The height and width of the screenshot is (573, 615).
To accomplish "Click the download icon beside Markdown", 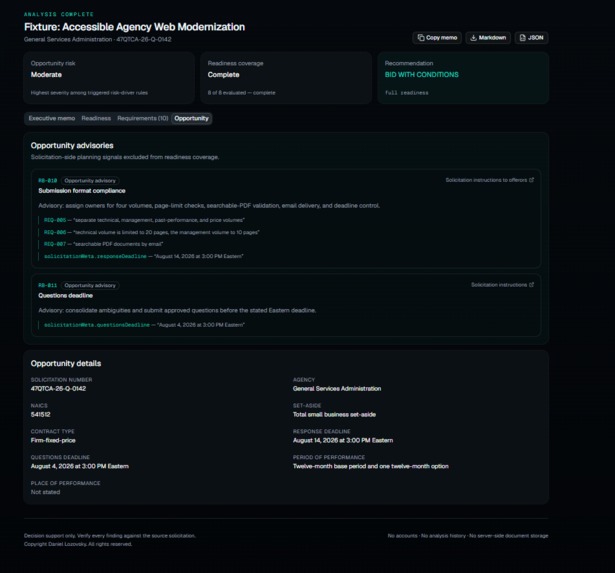I will tap(473, 38).
